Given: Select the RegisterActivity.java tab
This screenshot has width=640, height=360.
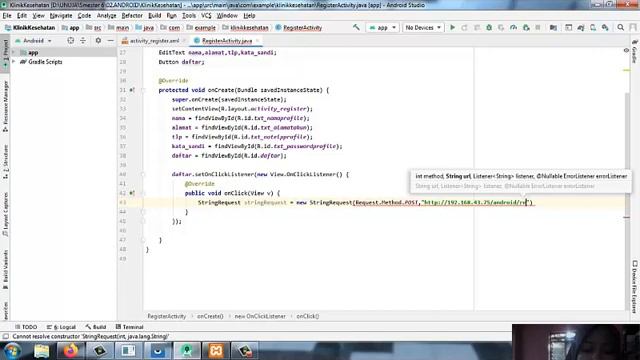Looking at the screenshot, I should point(227,41).
